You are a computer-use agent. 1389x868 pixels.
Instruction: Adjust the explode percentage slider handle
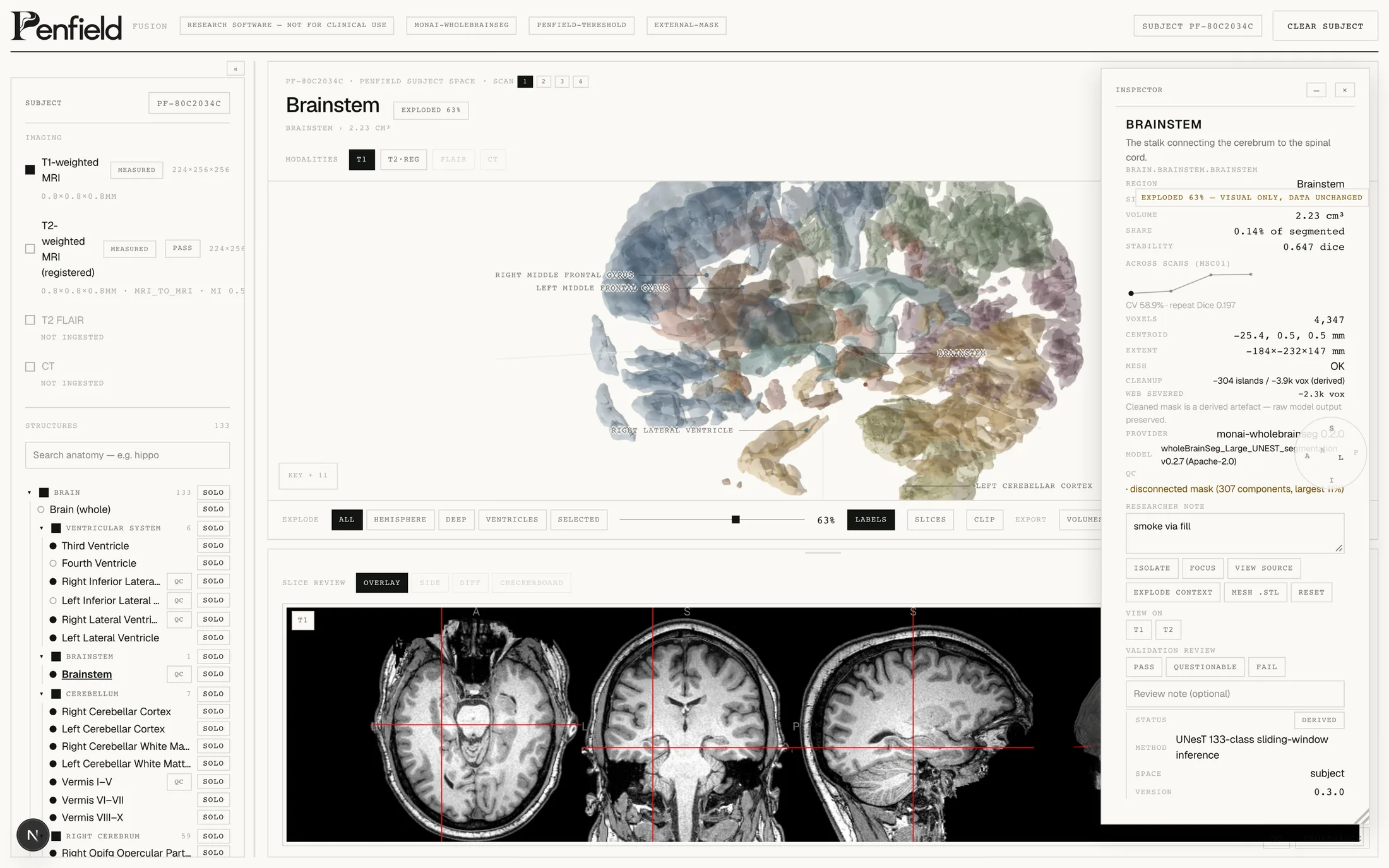[736, 520]
